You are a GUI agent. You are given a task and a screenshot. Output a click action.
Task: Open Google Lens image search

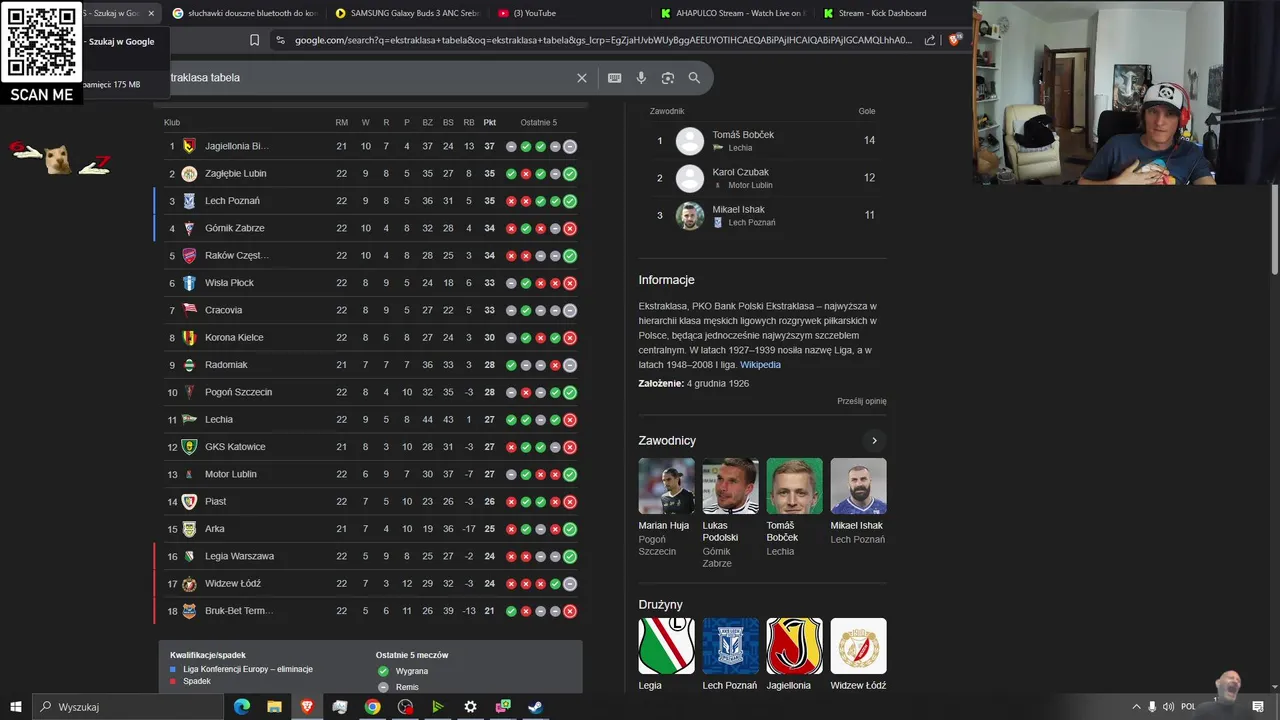click(667, 78)
